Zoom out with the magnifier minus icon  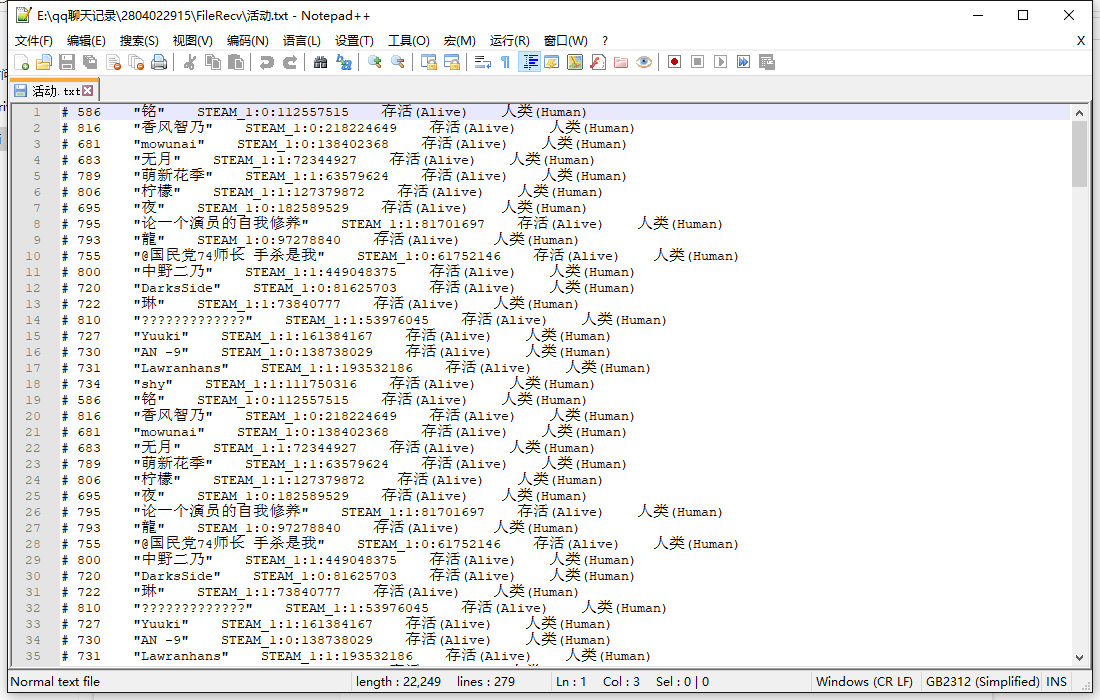(x=398, y=62)
